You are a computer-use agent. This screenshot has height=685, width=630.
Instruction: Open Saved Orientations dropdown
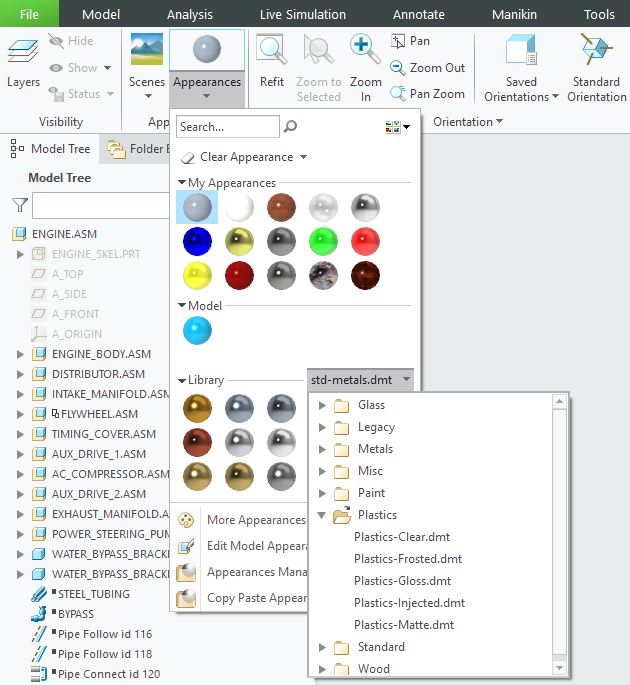pos(521,68)
